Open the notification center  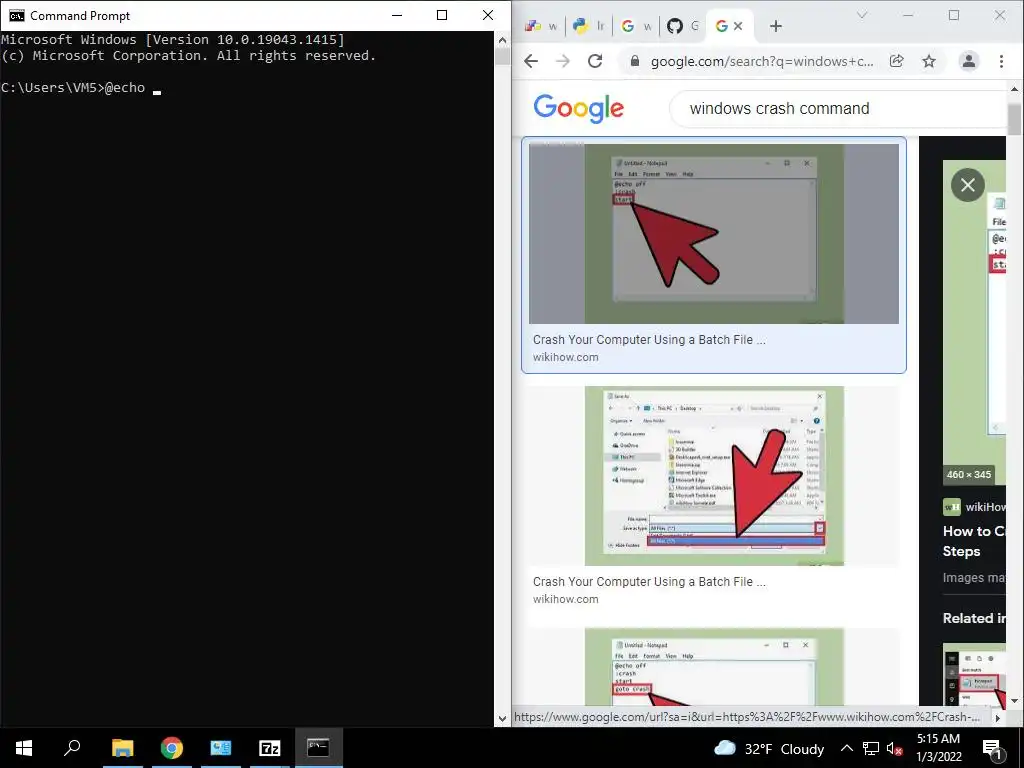click(x=993, y=748)
